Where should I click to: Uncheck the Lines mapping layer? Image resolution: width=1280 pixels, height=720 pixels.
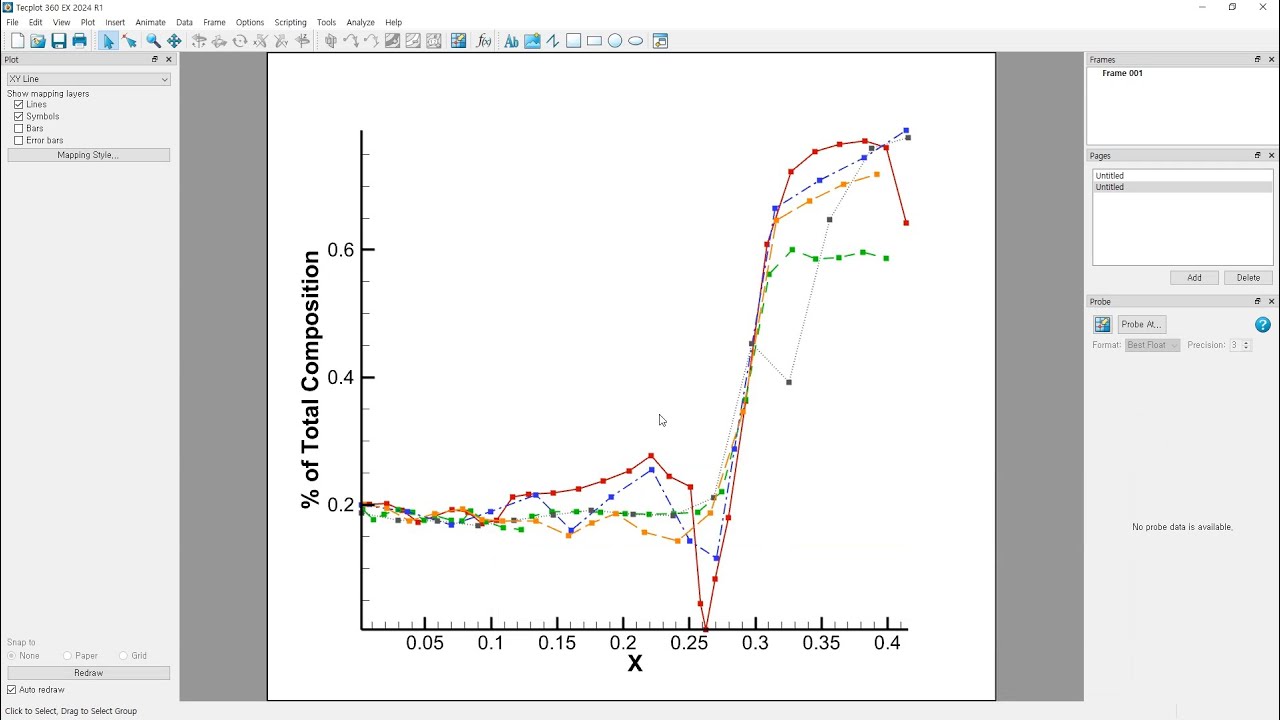19,105
